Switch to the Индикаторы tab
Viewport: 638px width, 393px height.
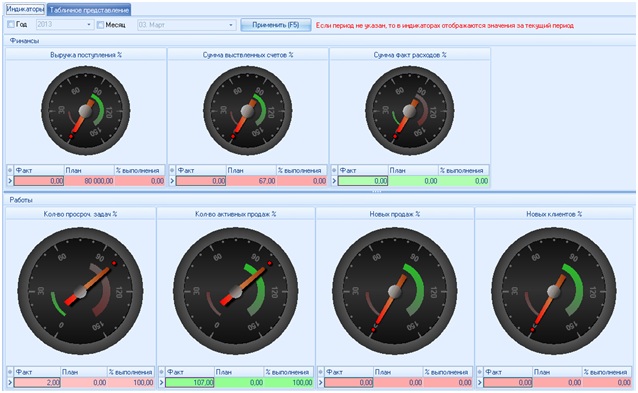(x=25, y=9)
